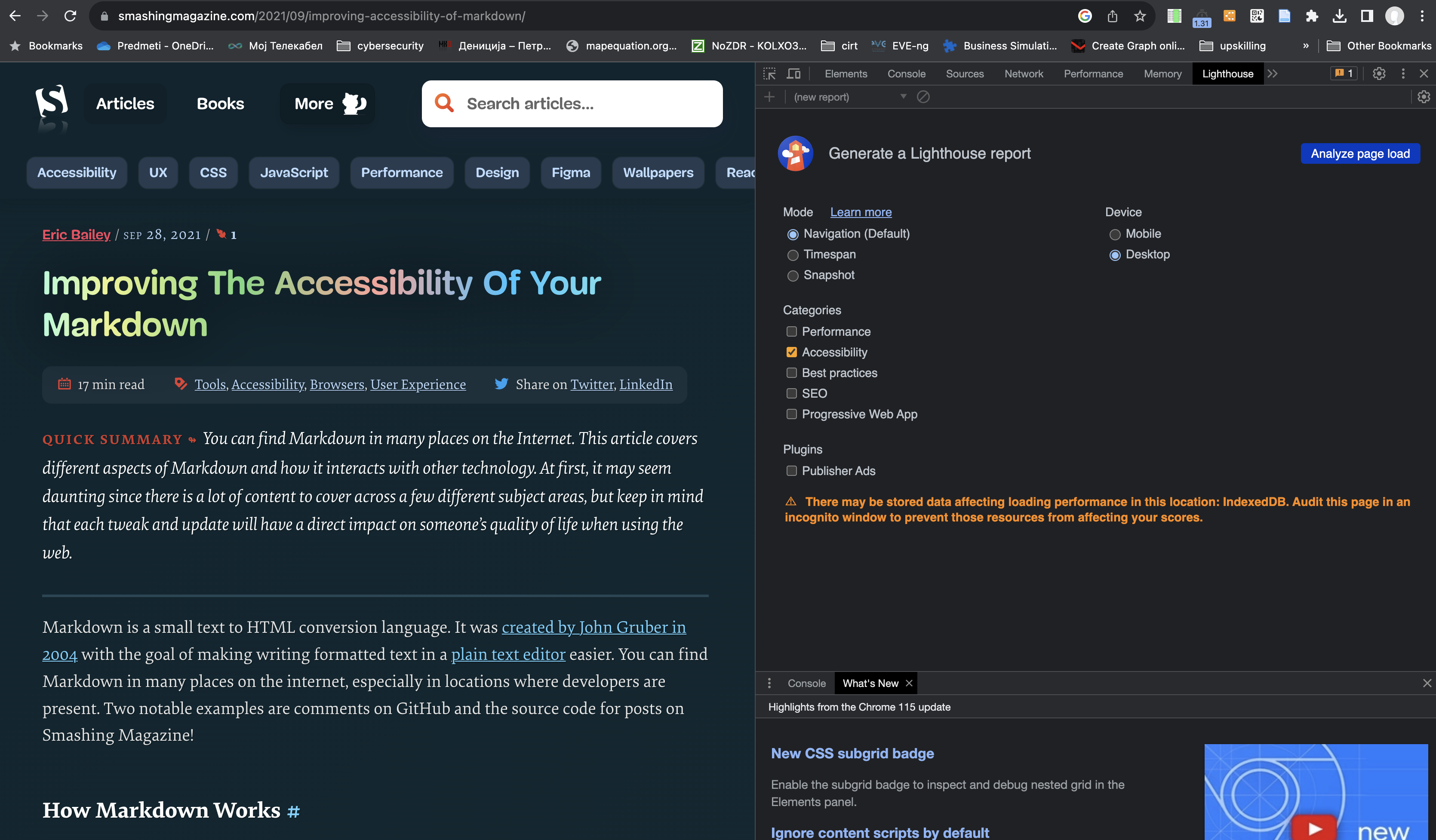1436x840 pixels.
Task: Click the clear reports icon beside report dropdown
Action: [x=923, y=97]
